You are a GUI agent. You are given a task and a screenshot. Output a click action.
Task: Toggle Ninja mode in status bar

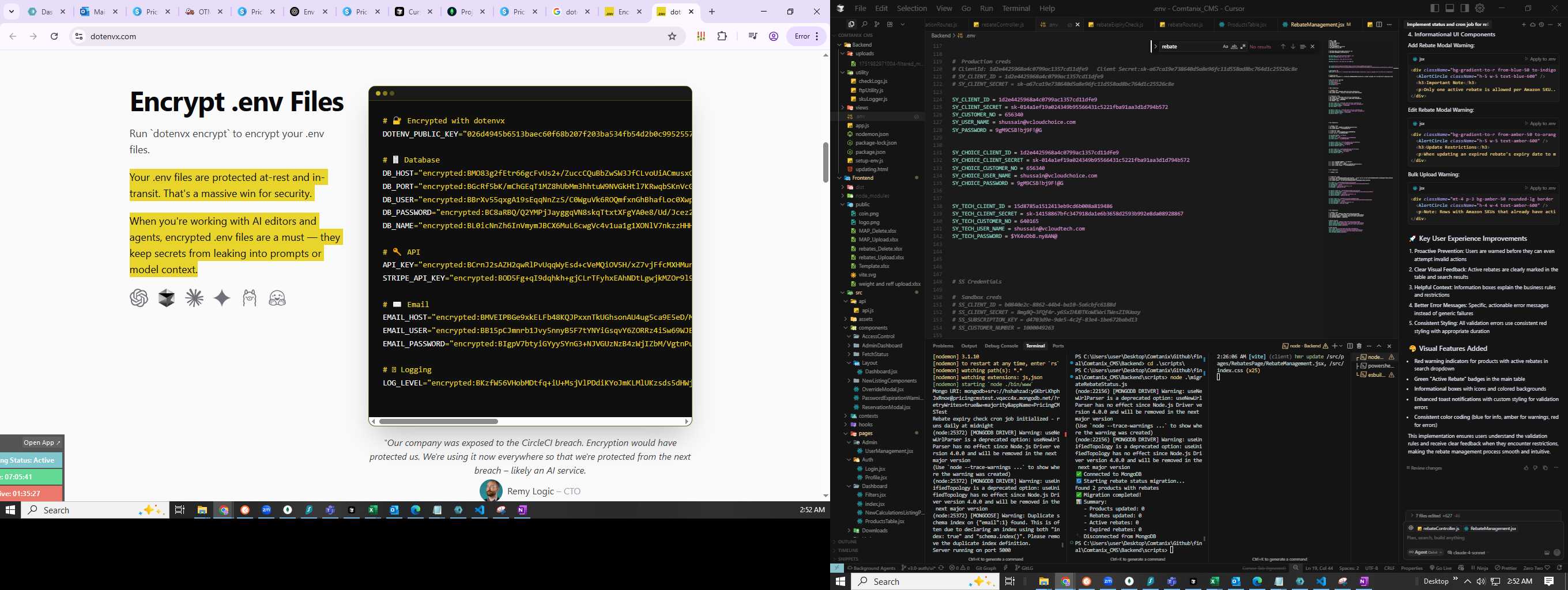tap(1479, 568)
